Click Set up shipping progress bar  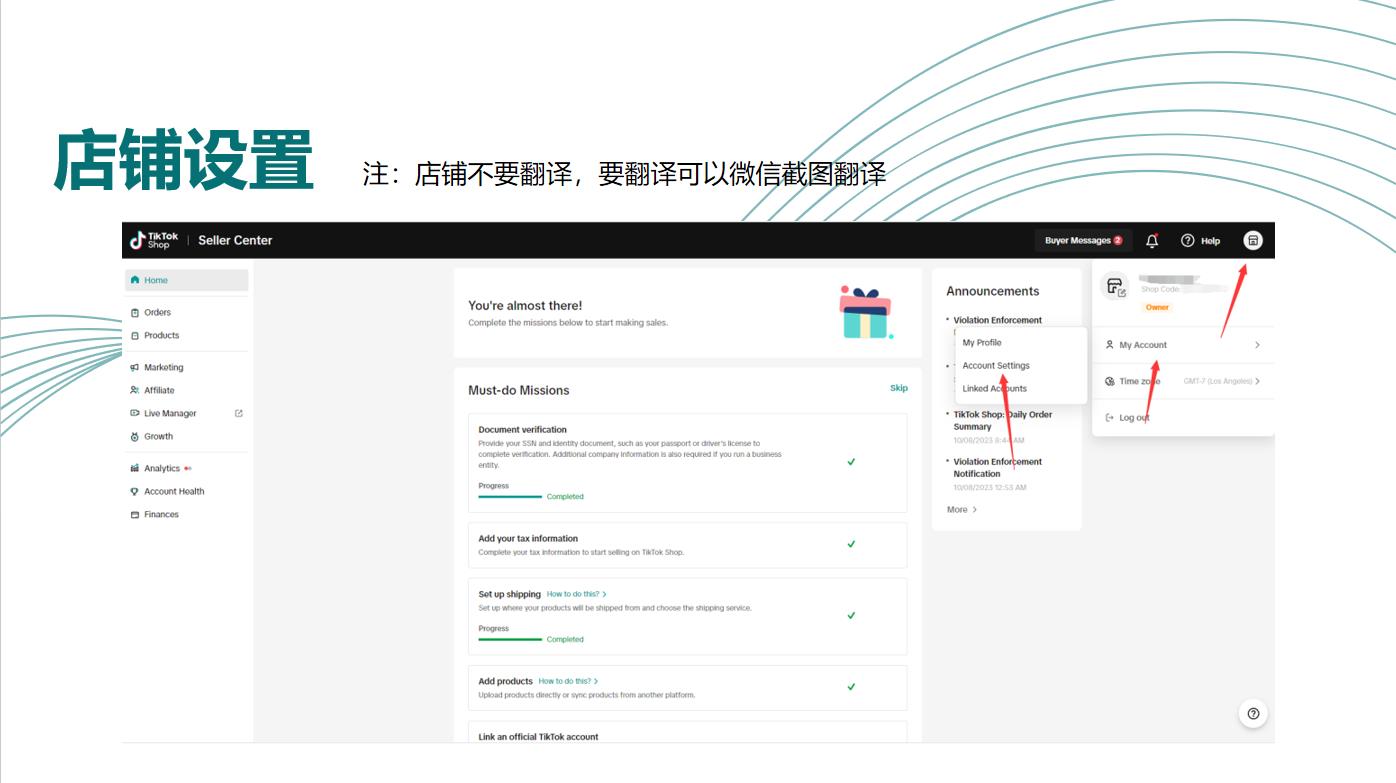510,639
